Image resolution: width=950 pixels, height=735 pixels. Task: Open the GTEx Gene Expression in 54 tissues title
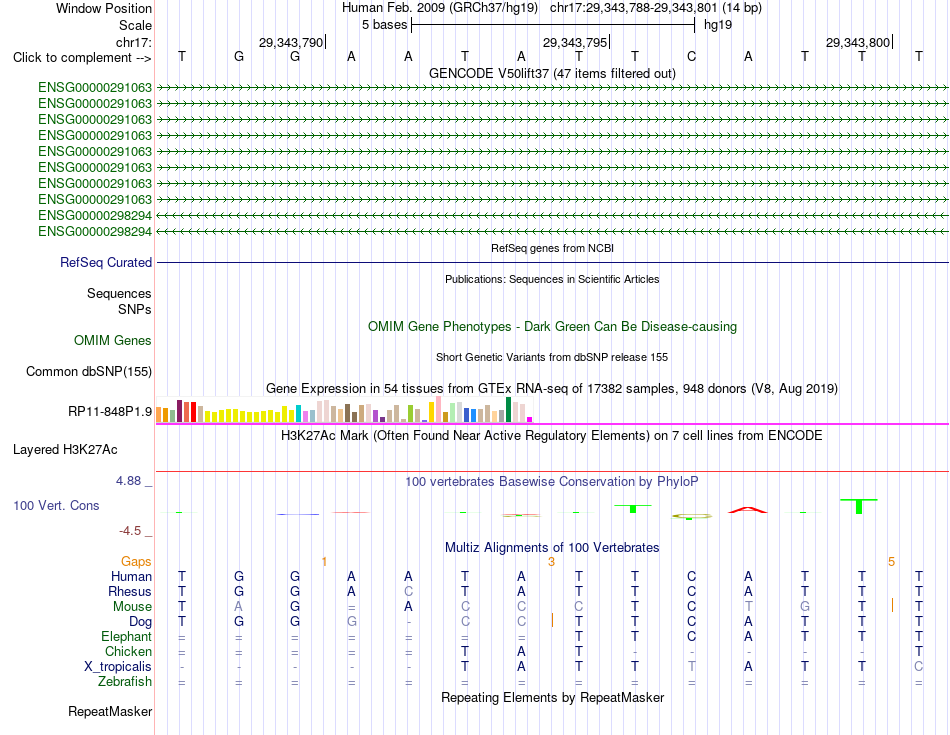click(x=552, y=388)
